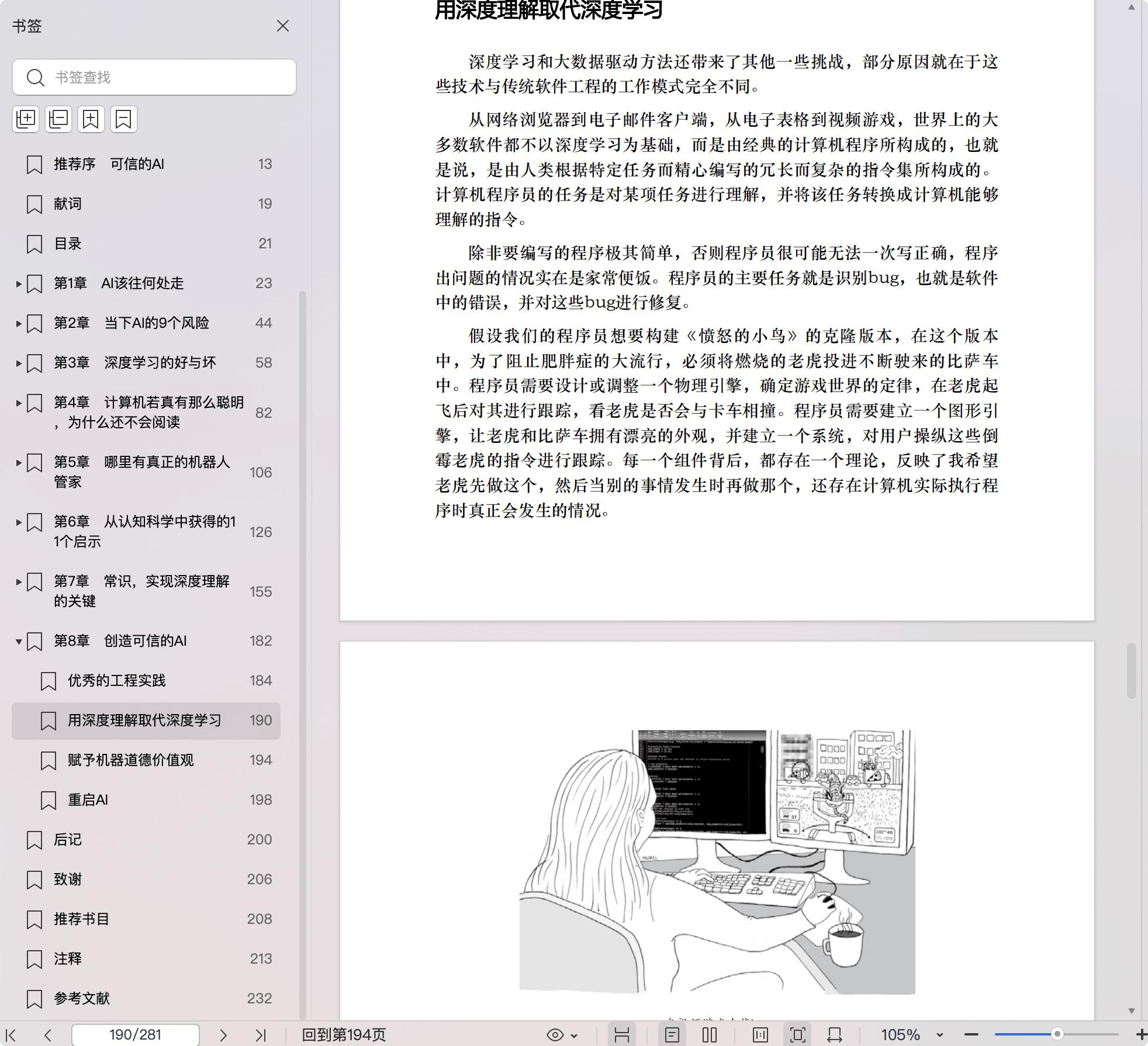
Task: Expand 第5章 哪里有真正的机器人管家
Action: coord(19,463)
